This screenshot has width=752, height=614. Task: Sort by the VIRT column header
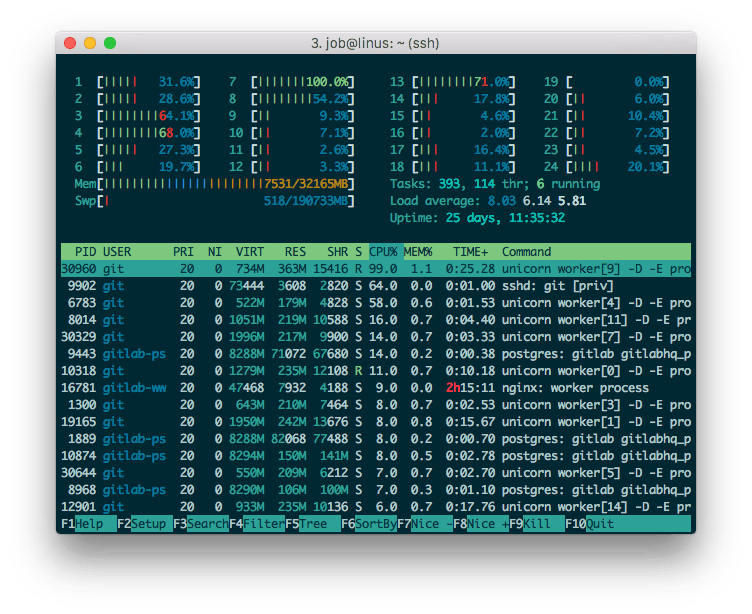[x=250, y=252]
